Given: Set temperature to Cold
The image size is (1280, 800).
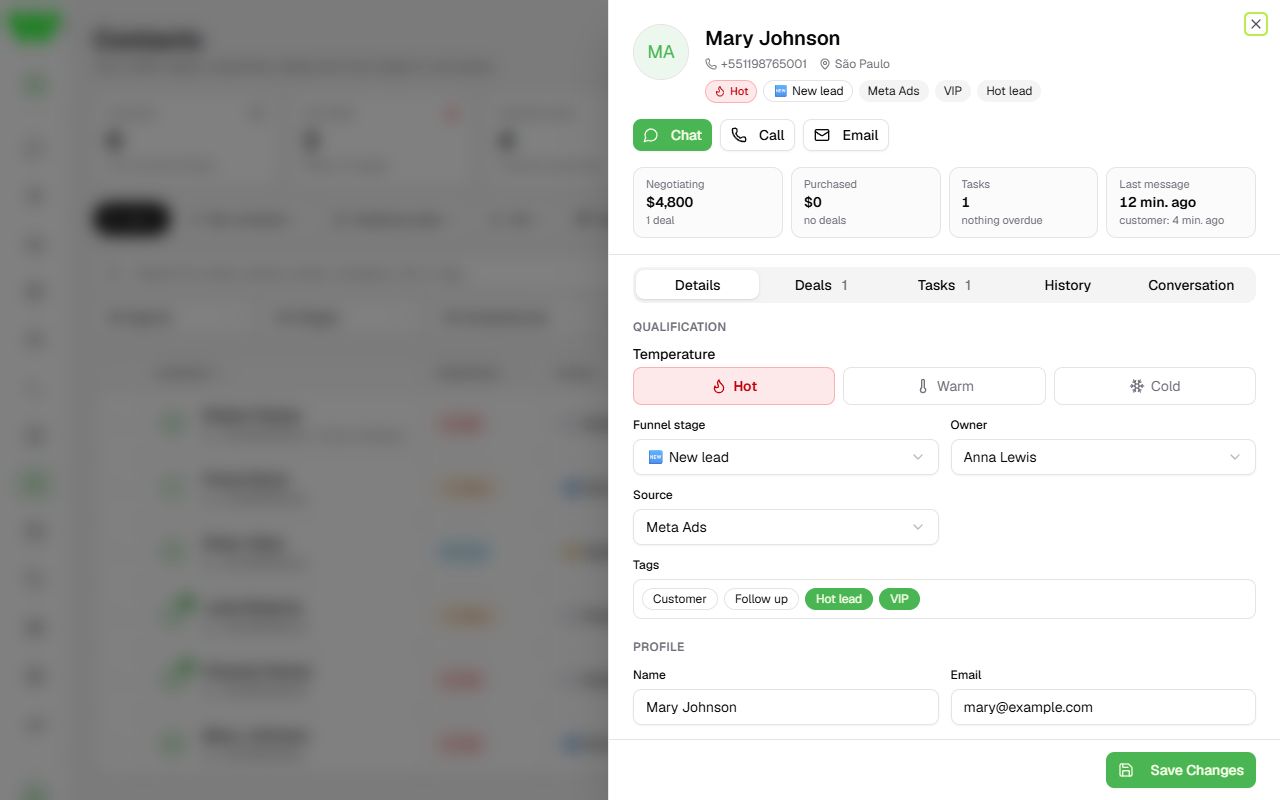Looking at the screenshot, I should [x=1155, y=386].
